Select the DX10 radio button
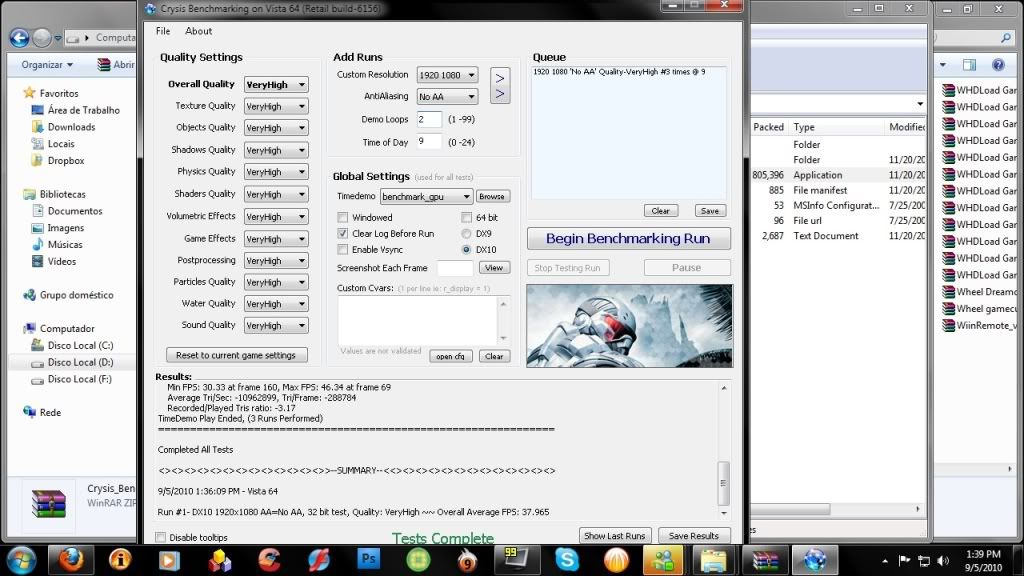The height and width of the screenshot is (576, 1024). (466, 249)
